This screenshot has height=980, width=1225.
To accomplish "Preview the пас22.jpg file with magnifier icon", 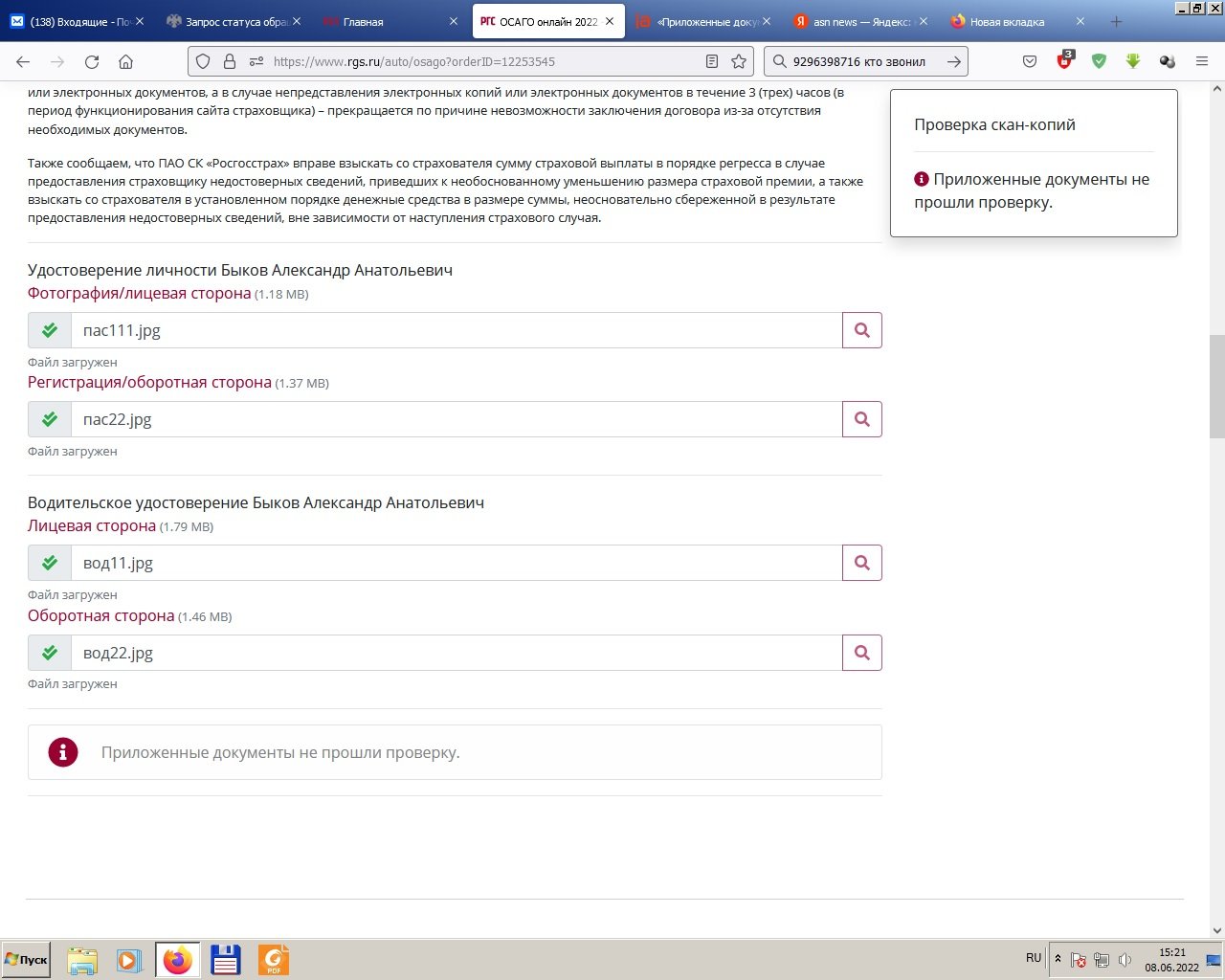I will point(862,419).
